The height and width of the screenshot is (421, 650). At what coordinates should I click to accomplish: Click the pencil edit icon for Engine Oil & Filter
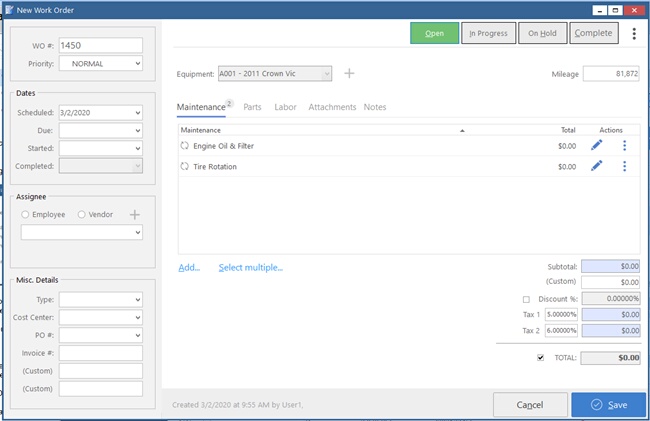(597, 145)
